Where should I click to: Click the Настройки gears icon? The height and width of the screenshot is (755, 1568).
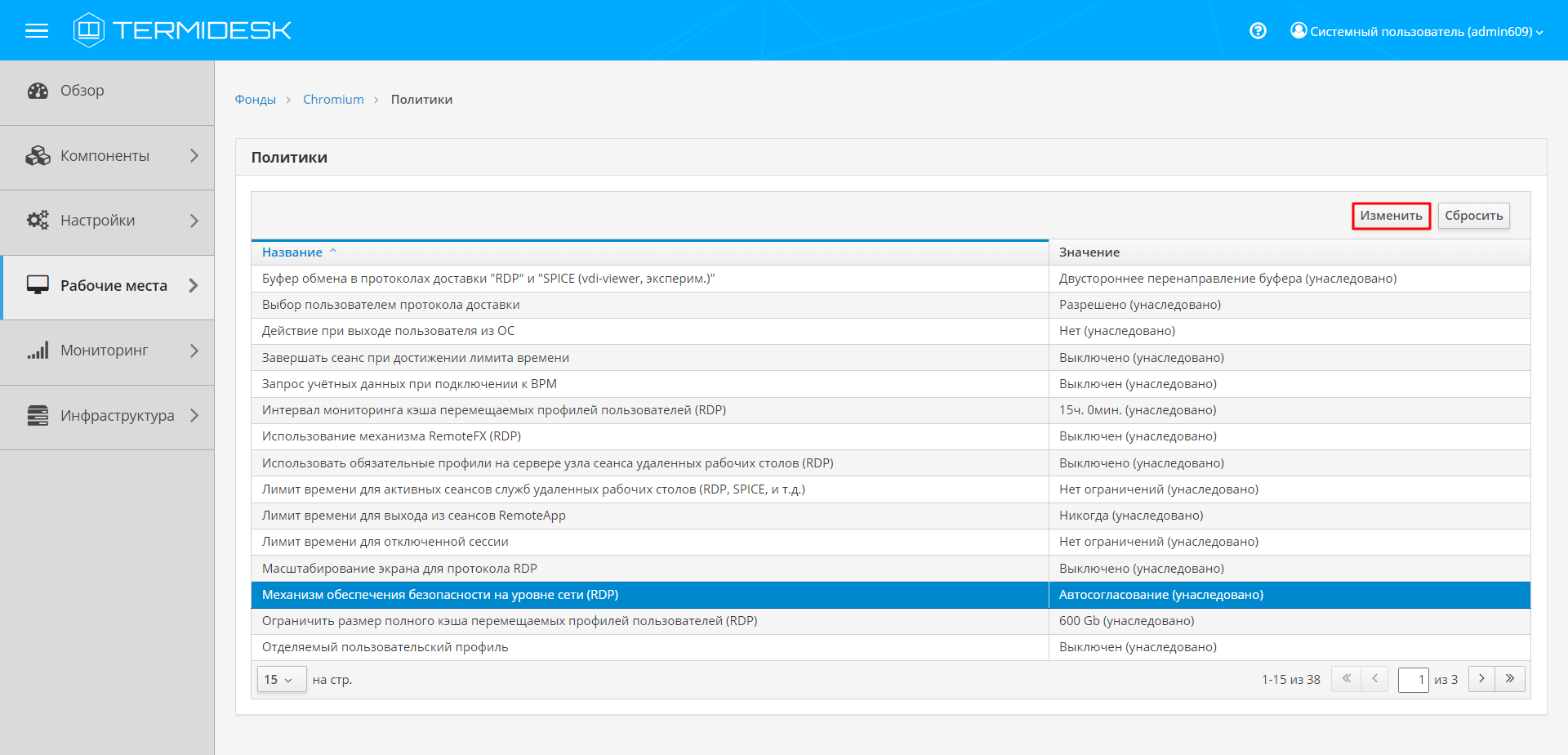[x=38, y=221]
